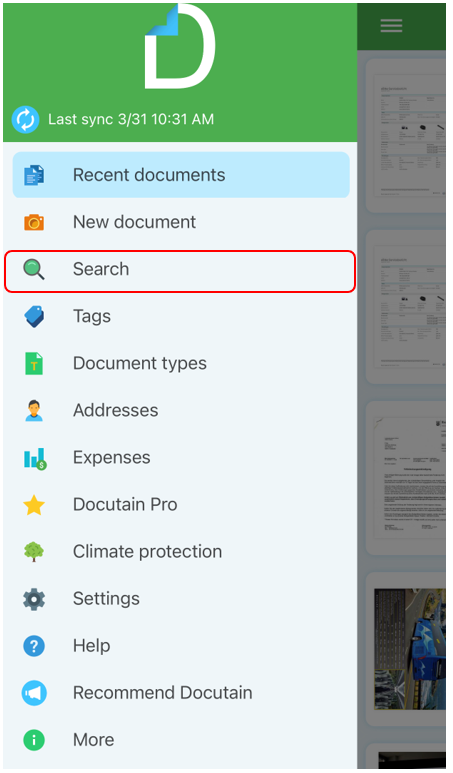Open the Recent documents menu item
453x773 pixels.
point(181,175)
